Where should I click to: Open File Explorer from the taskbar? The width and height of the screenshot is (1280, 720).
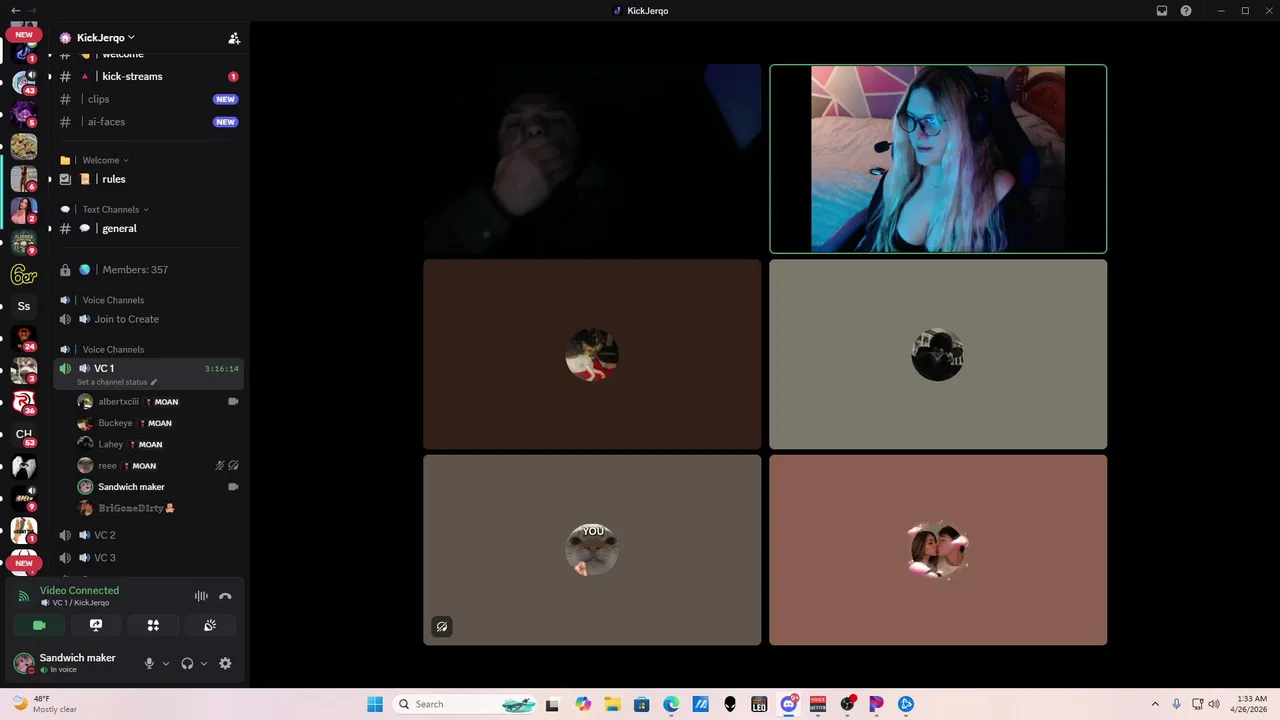(612, 704)
